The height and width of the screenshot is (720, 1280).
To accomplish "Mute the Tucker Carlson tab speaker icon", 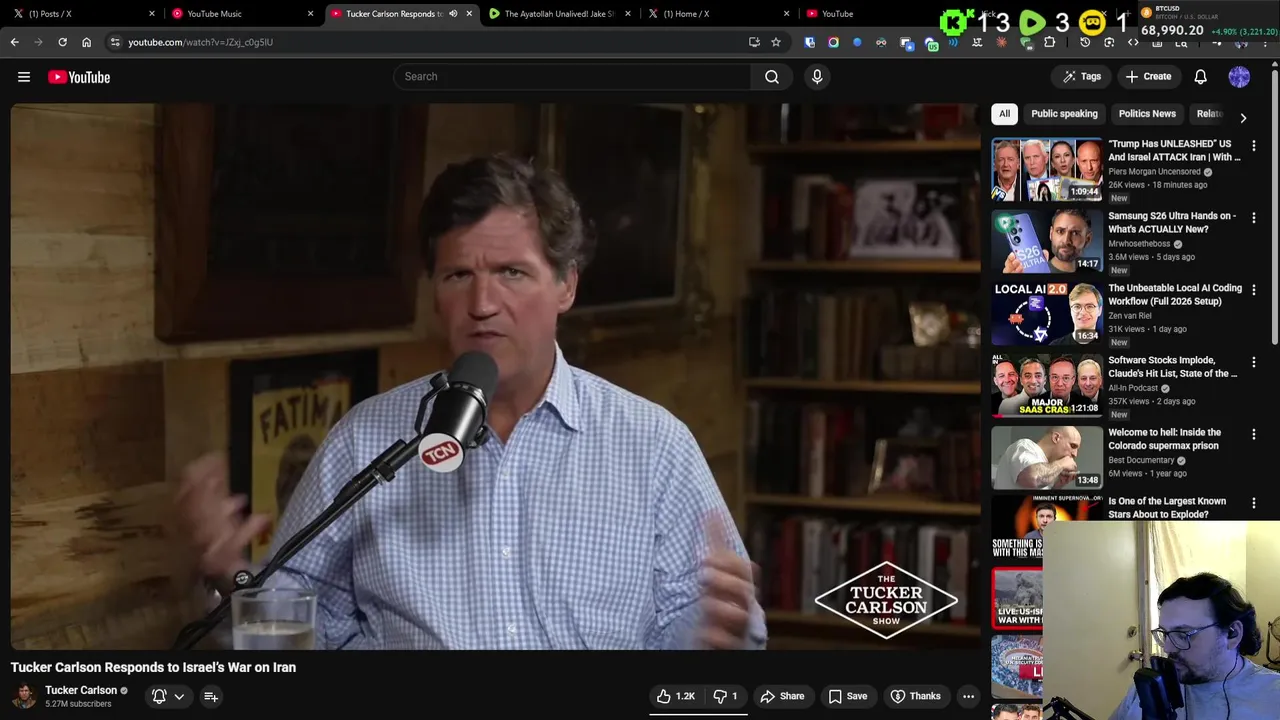I will pos(453,14).
